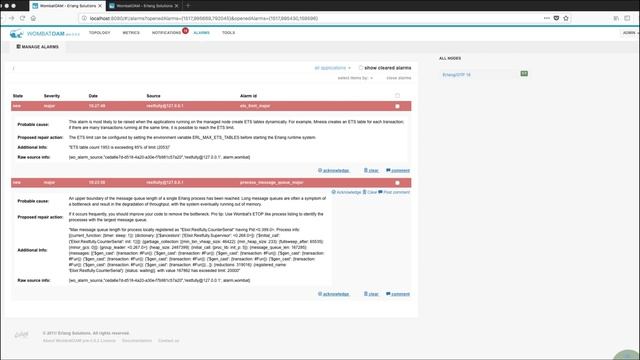Viewport: 640px width, 360px height.
Task: Check the process_message_queue_major alarm row checkbox
Action: click(x=397, y=183)
